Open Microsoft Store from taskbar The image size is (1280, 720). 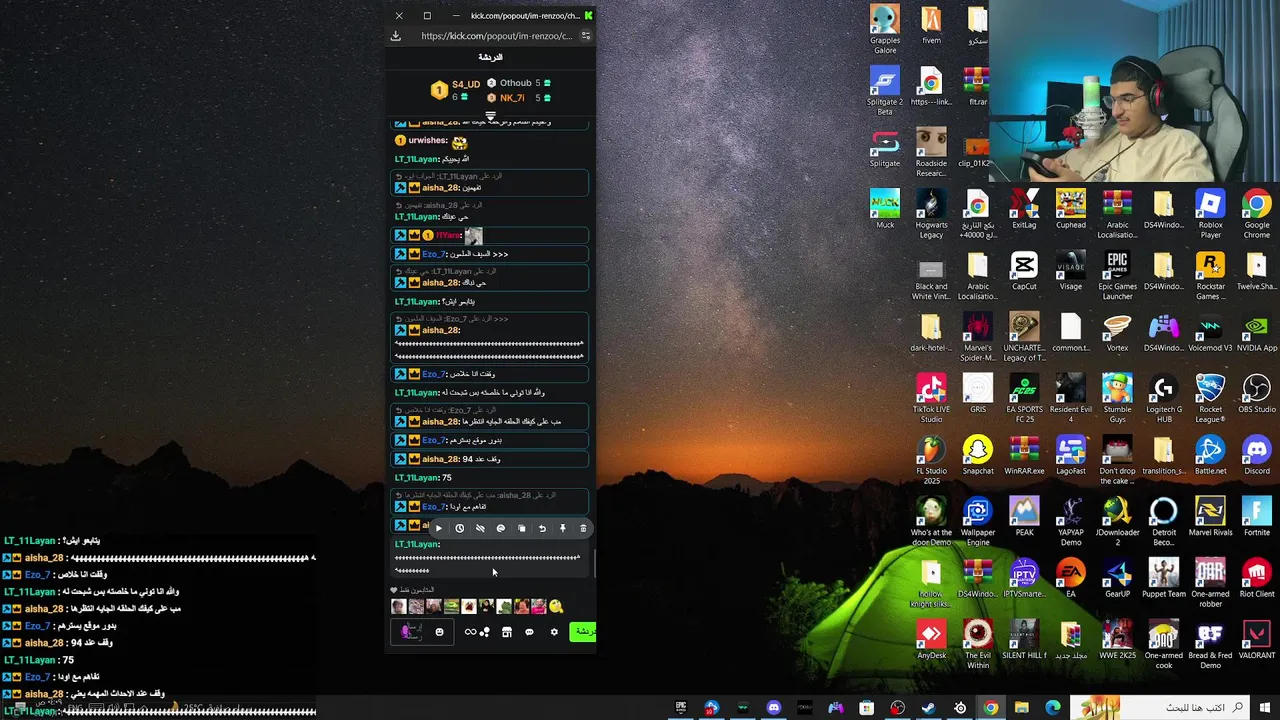pos(866,708)
